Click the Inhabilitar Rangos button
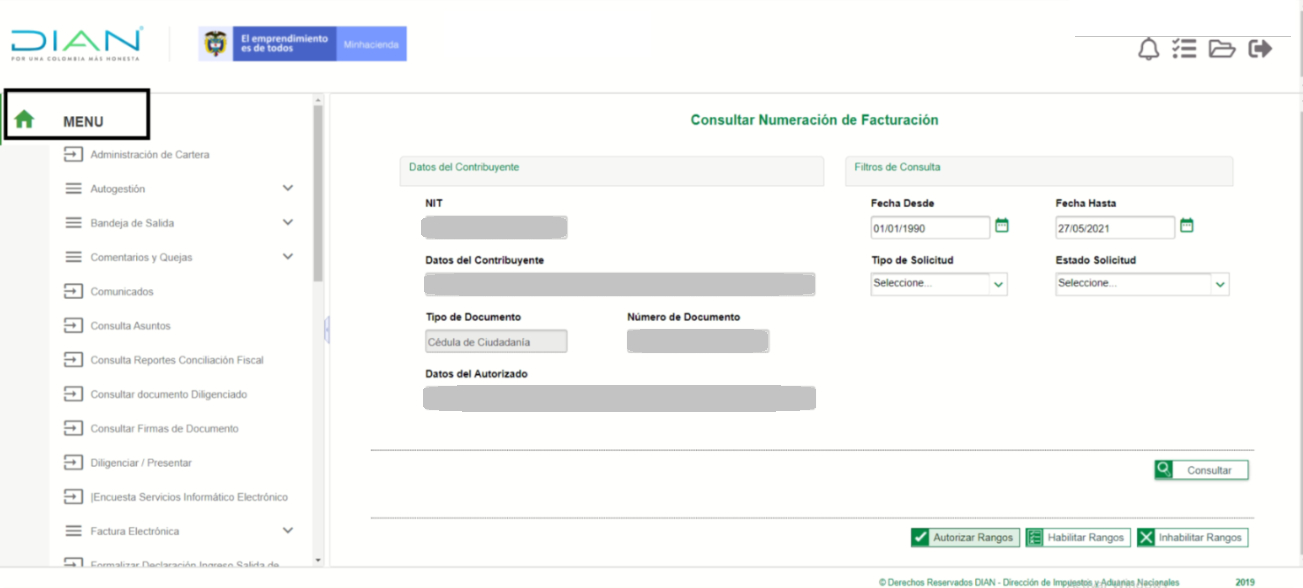 [1192, 538]
